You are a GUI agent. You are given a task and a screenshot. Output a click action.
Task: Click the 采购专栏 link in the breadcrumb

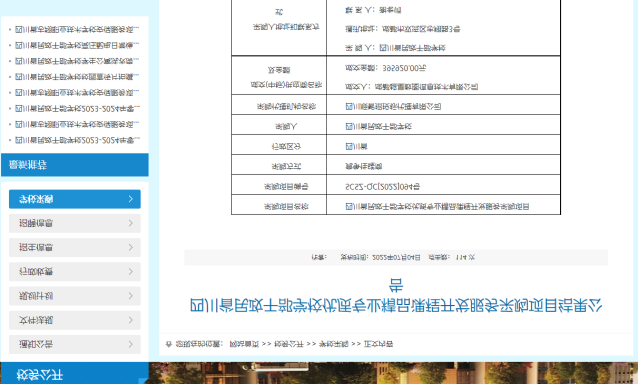tap(334, 344)
